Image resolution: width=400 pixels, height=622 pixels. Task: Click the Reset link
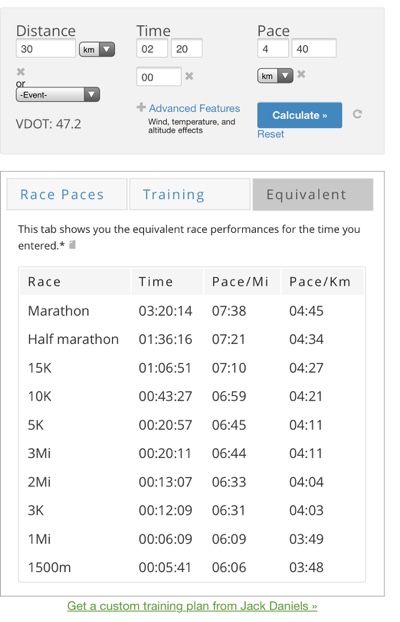pos(271,134)
